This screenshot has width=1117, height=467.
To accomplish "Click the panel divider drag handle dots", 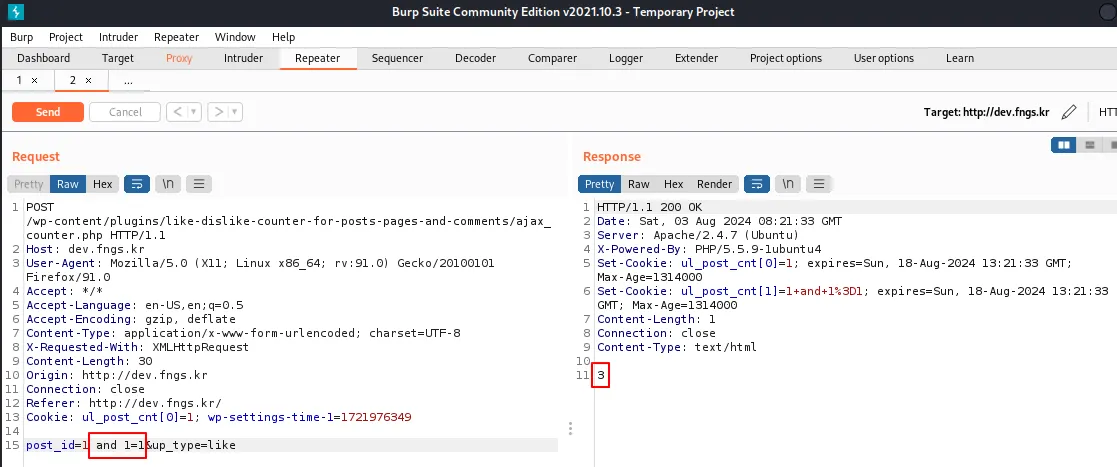I will tap(570, 429).
